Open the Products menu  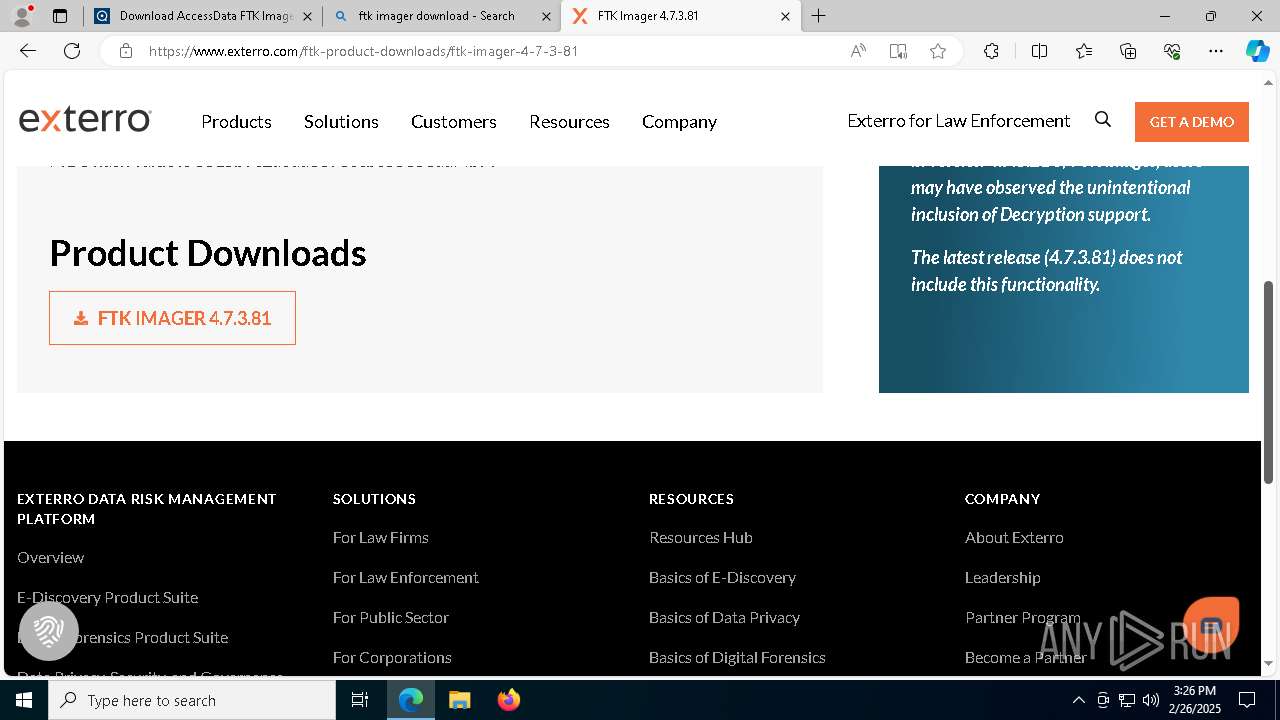pyautogui.click(x=236, y=121)
